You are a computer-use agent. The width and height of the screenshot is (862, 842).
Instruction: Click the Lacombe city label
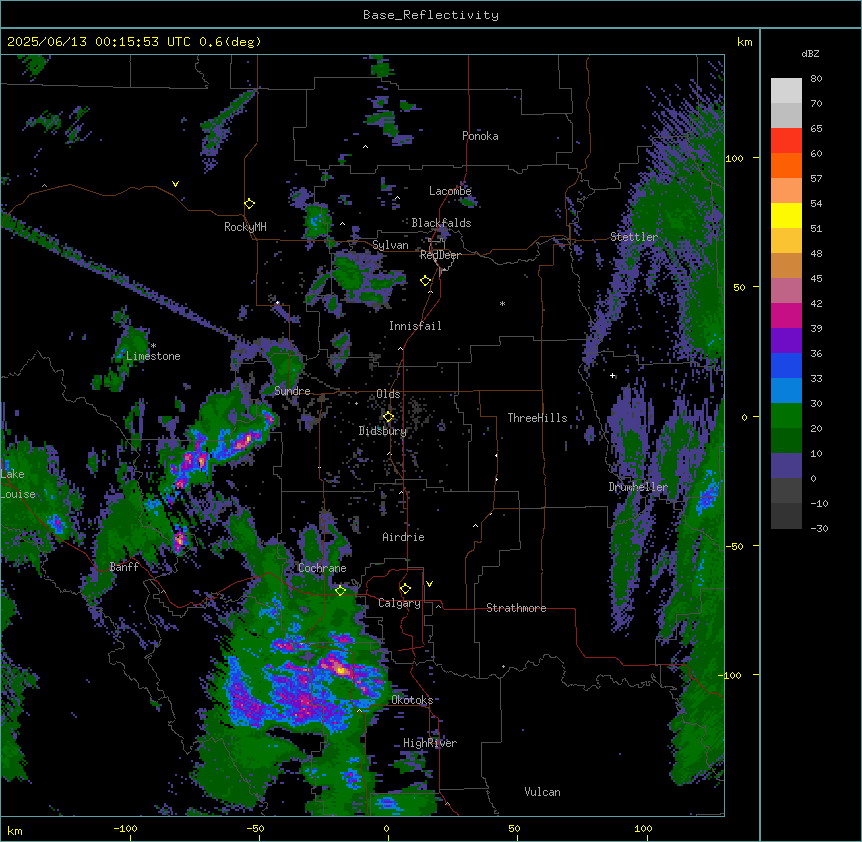(450, 191)
